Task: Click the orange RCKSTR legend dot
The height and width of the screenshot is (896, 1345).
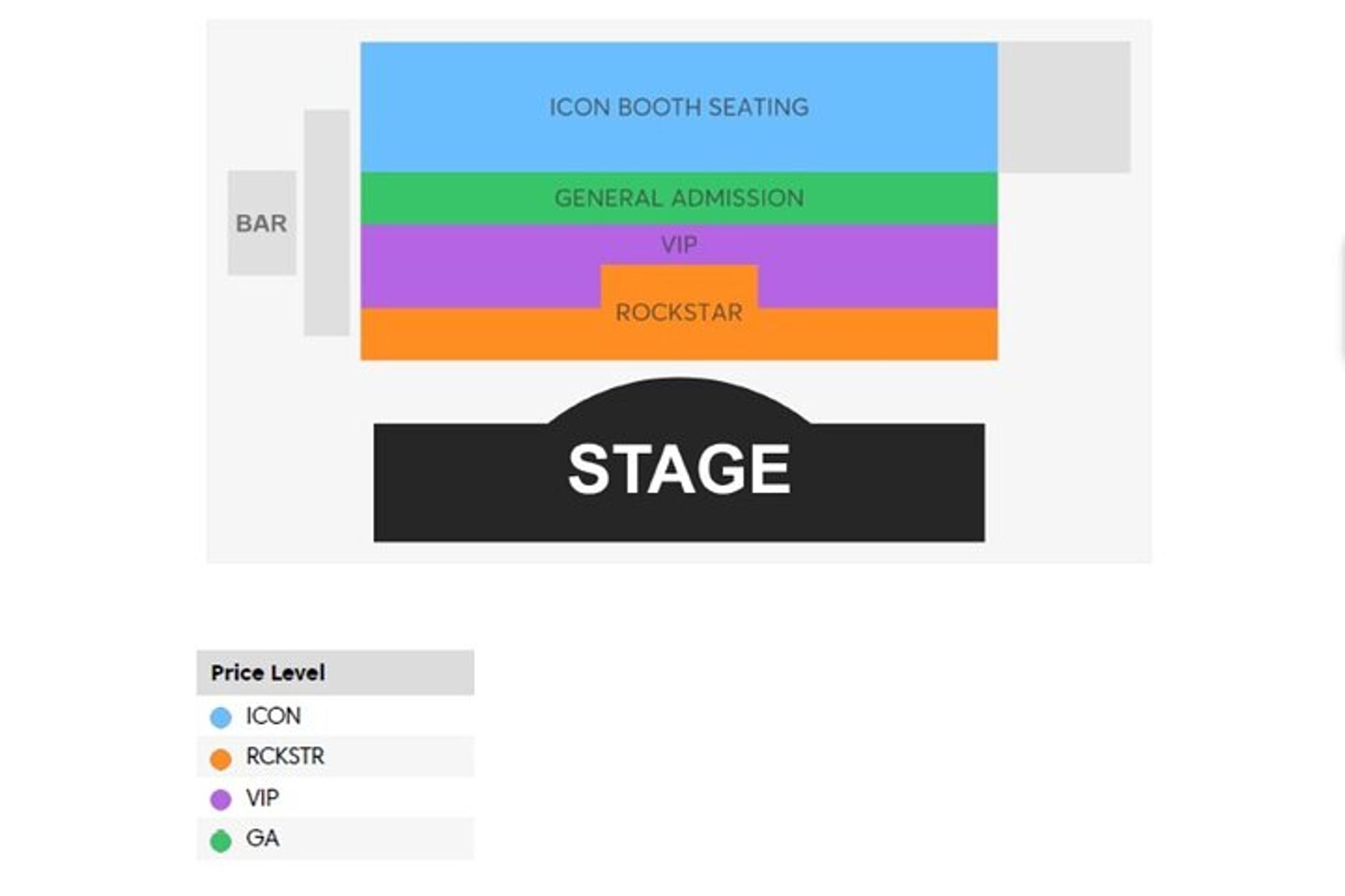Action: (x=221, y=758)
